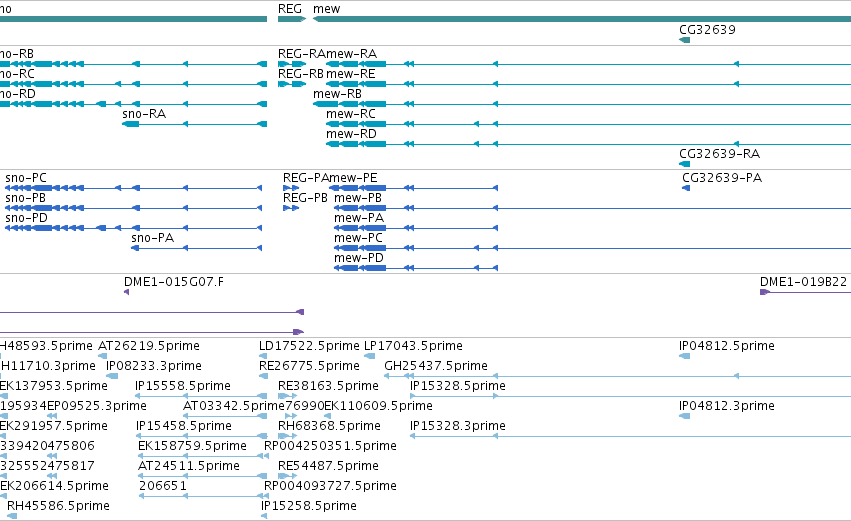Click EST RE26775.5prime
The height and width of the screenshot is (521, 851).
coord(309,366)
